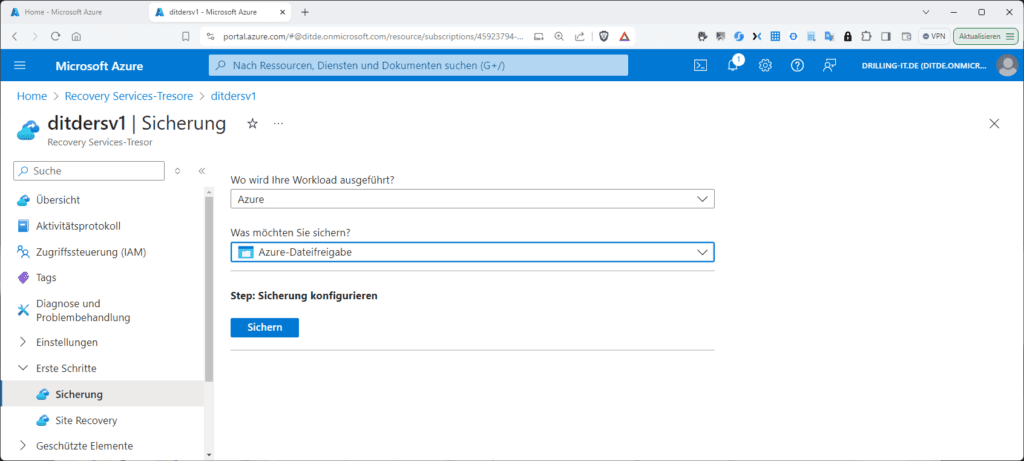The width and height of the screenshot is (1024, 461).
Task: Click the browser reload button
Action: pos(56,37)
